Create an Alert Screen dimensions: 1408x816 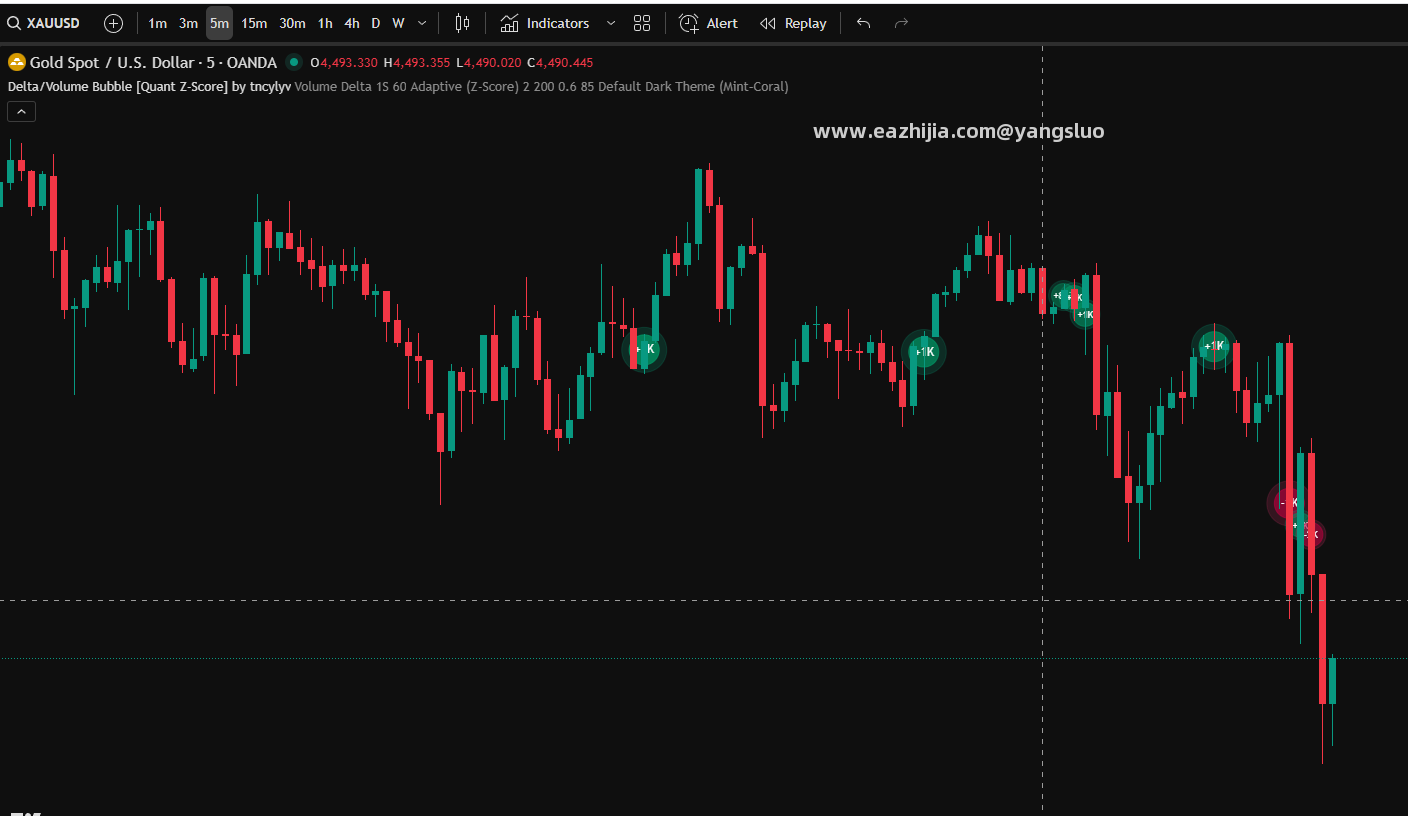tap(709, 23)
